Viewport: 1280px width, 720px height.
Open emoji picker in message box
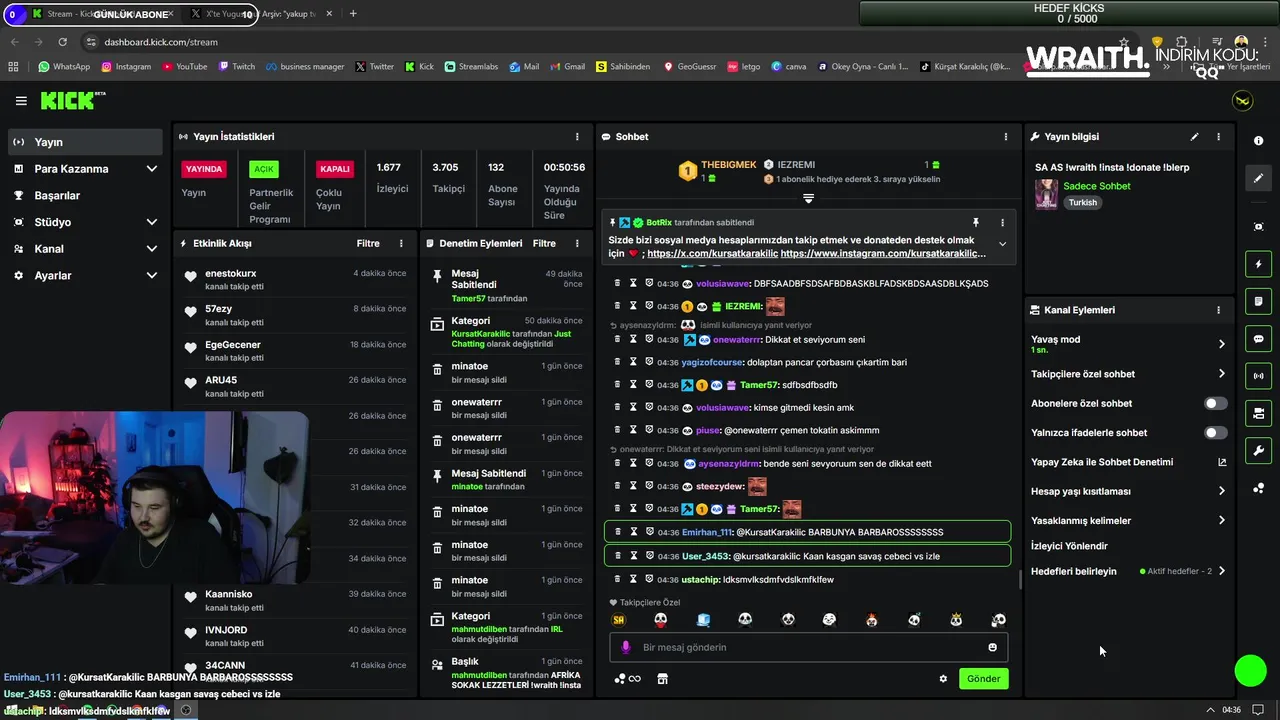[992, 647]
